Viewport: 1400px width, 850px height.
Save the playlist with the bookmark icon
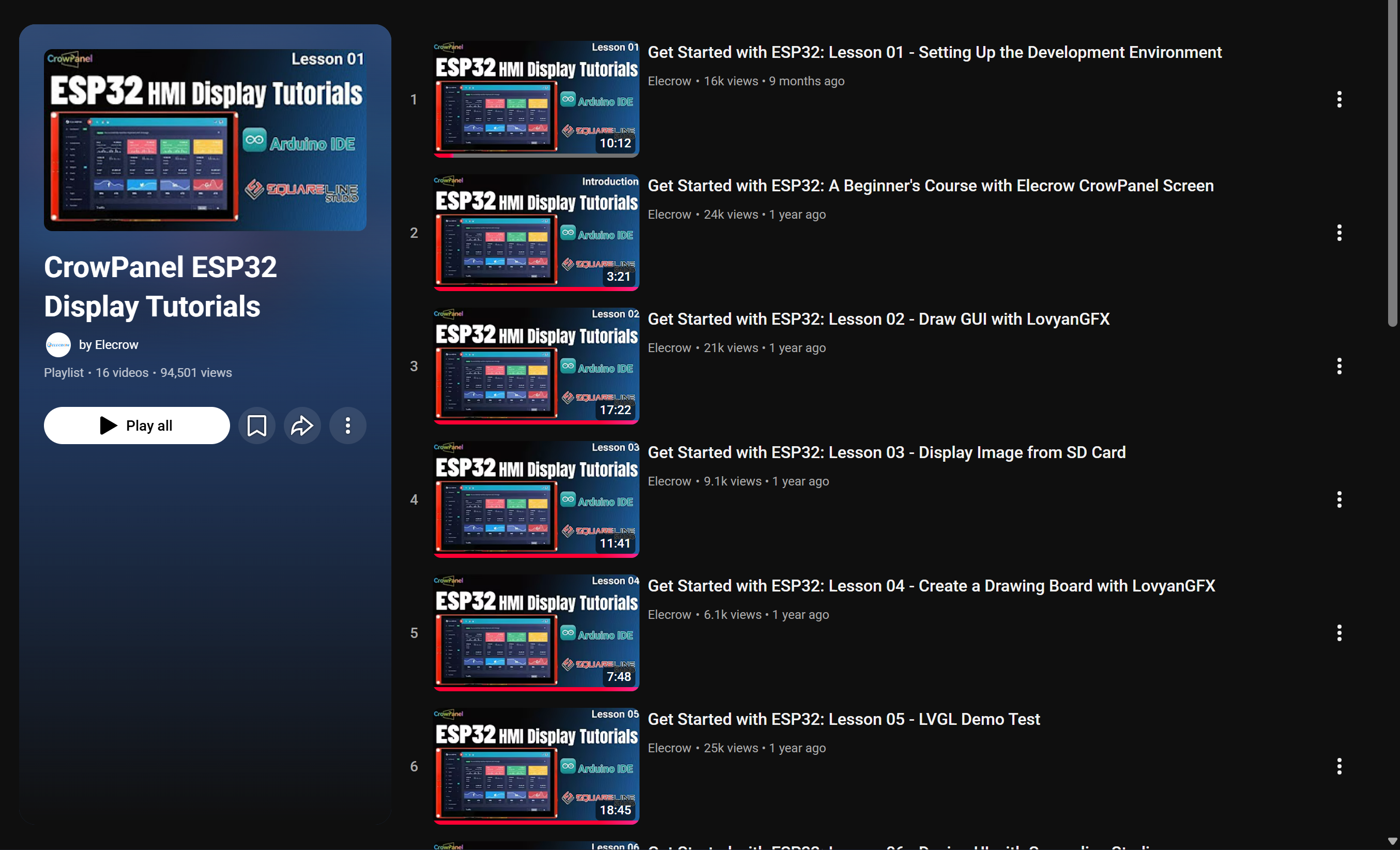pos(257,426)
